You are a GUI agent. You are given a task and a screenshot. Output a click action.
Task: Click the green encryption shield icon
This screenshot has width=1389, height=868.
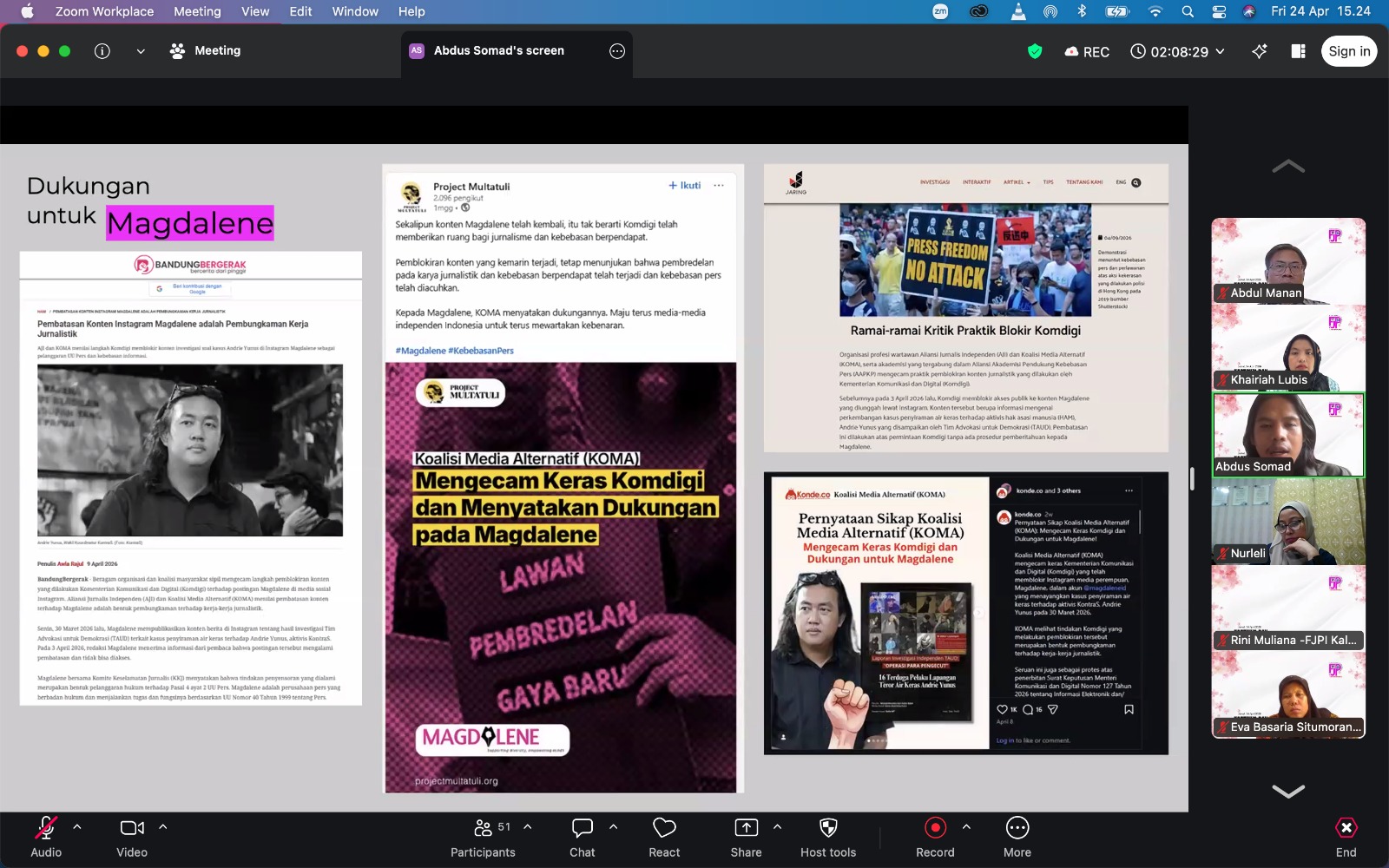1035,51
